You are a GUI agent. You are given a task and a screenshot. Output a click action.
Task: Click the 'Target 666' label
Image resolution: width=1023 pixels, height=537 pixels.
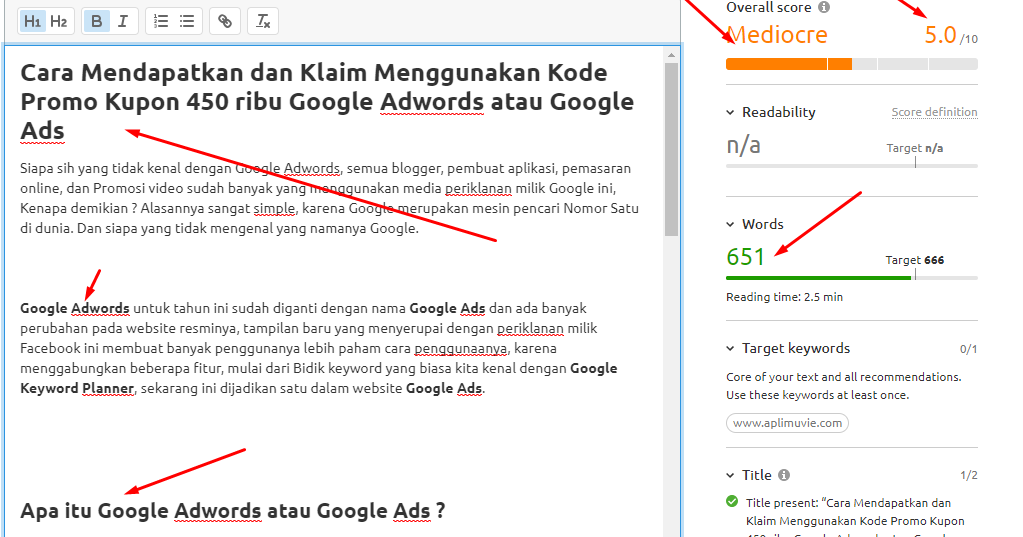point(915,260)
